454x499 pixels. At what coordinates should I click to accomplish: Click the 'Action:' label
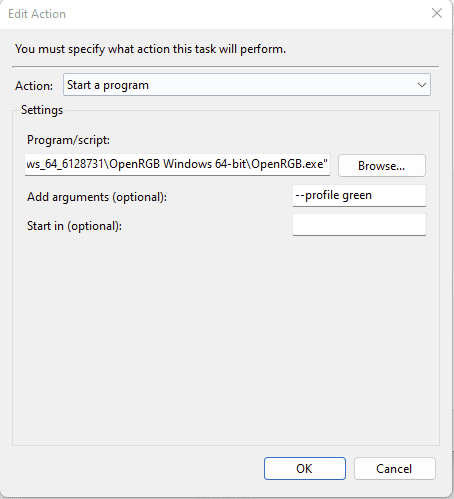point(34,86)
